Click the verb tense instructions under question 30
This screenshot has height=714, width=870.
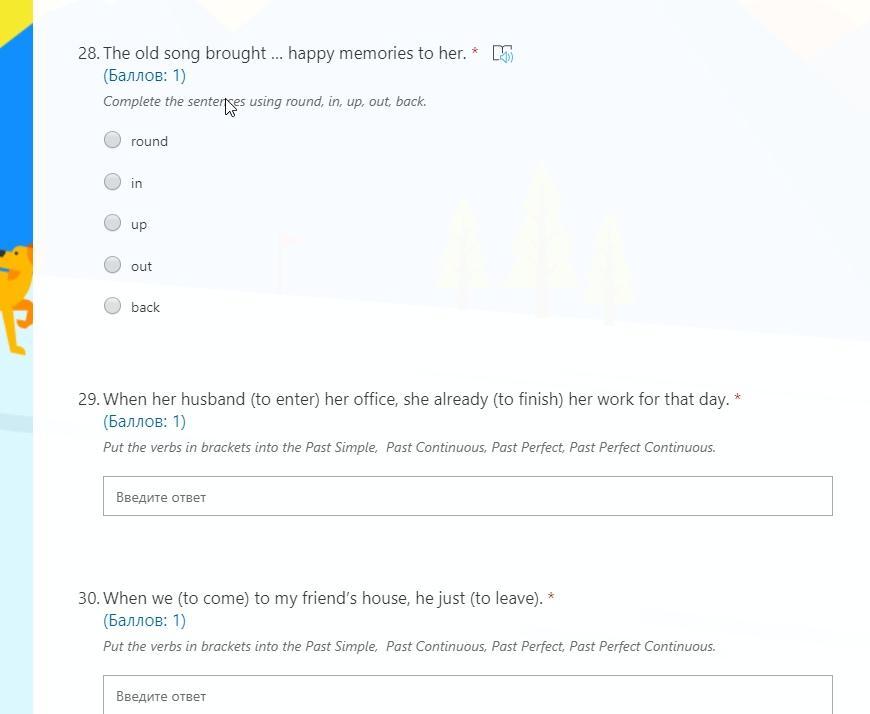(x=409, y=646)
